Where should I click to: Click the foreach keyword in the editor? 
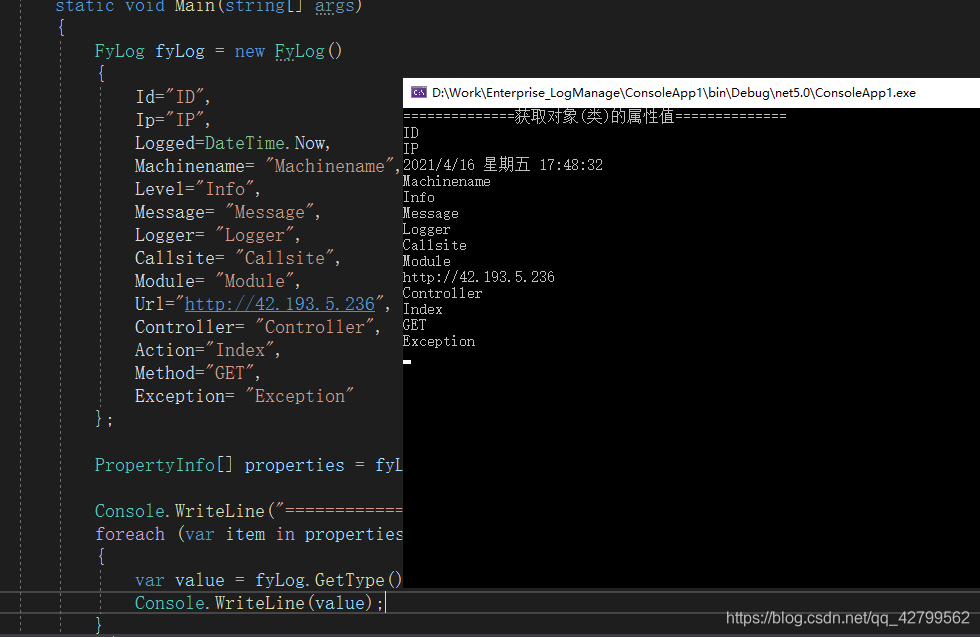tap(130, 534)
